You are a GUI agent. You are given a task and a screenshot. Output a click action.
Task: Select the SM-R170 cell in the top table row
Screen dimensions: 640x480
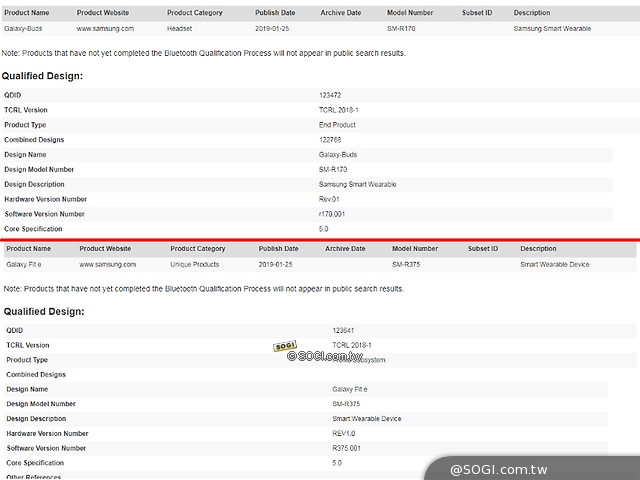click(x=402, y=29)
